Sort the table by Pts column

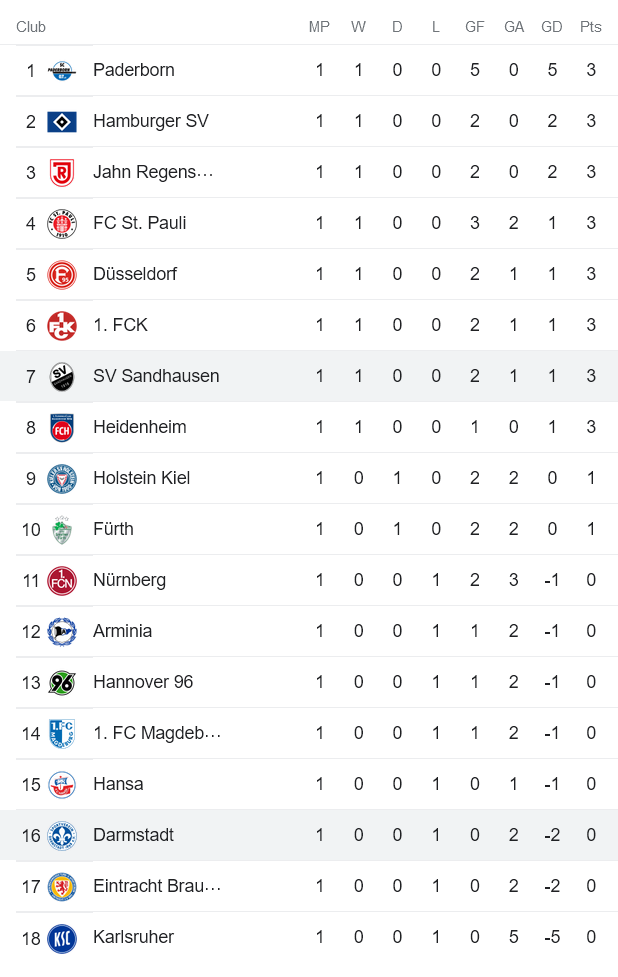click(x=591, y=27)
